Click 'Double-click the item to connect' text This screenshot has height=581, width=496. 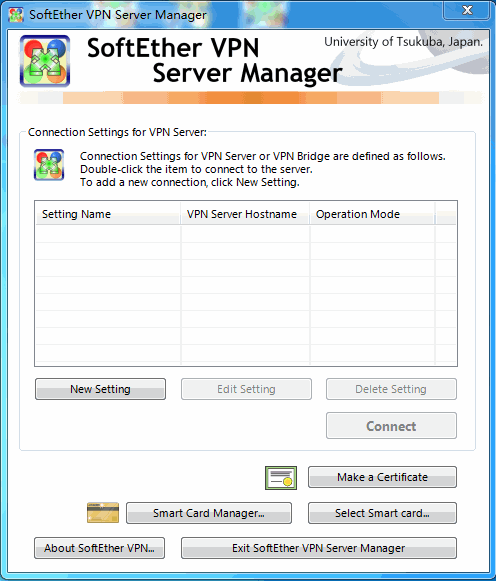tap(196, 169)
